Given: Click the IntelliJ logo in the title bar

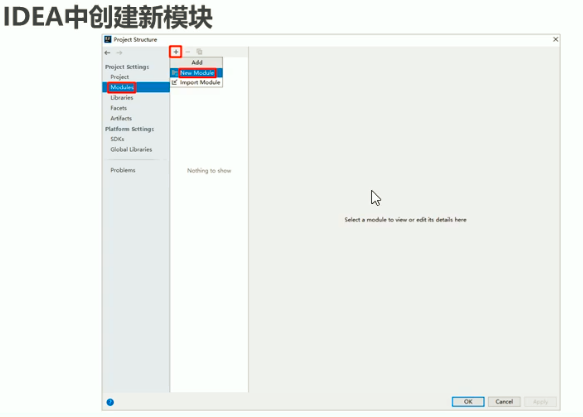Looking at the screenshot, I should click(x=108, y=39).
